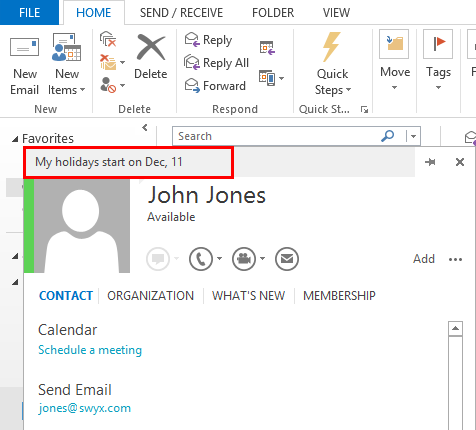Click the New Email icon

coord(24,47)
